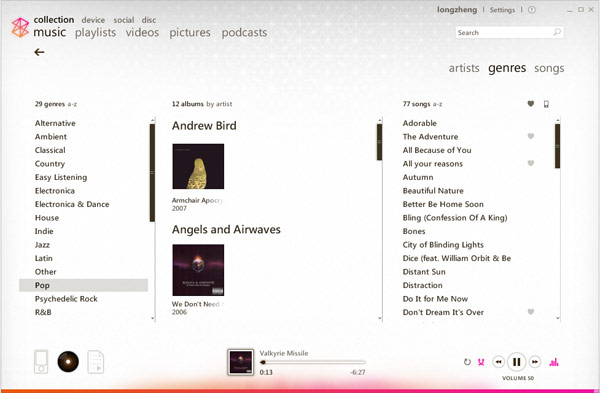Click the Zune logo icon
The image size is (600, 393).
coord(20,28)
